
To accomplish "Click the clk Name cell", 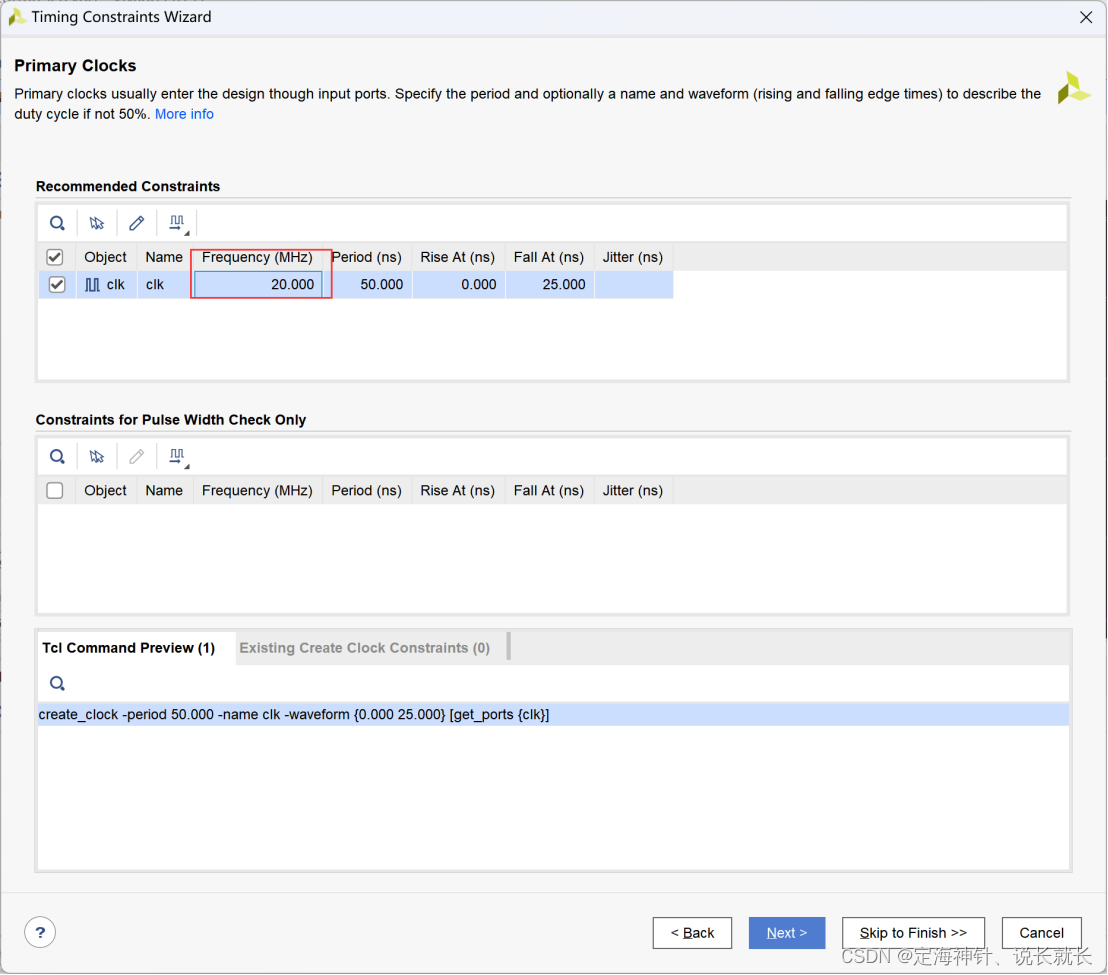I will [164, 285].
